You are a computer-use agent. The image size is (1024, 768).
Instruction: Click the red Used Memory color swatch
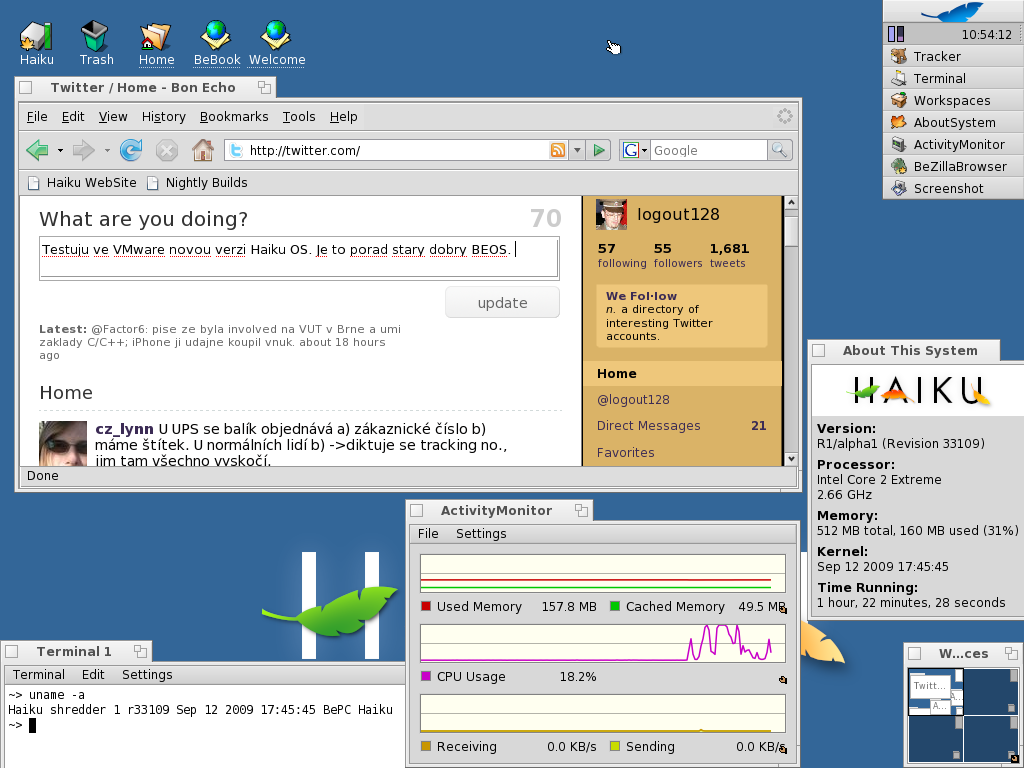pyautogui.click(x=426, y=606)
